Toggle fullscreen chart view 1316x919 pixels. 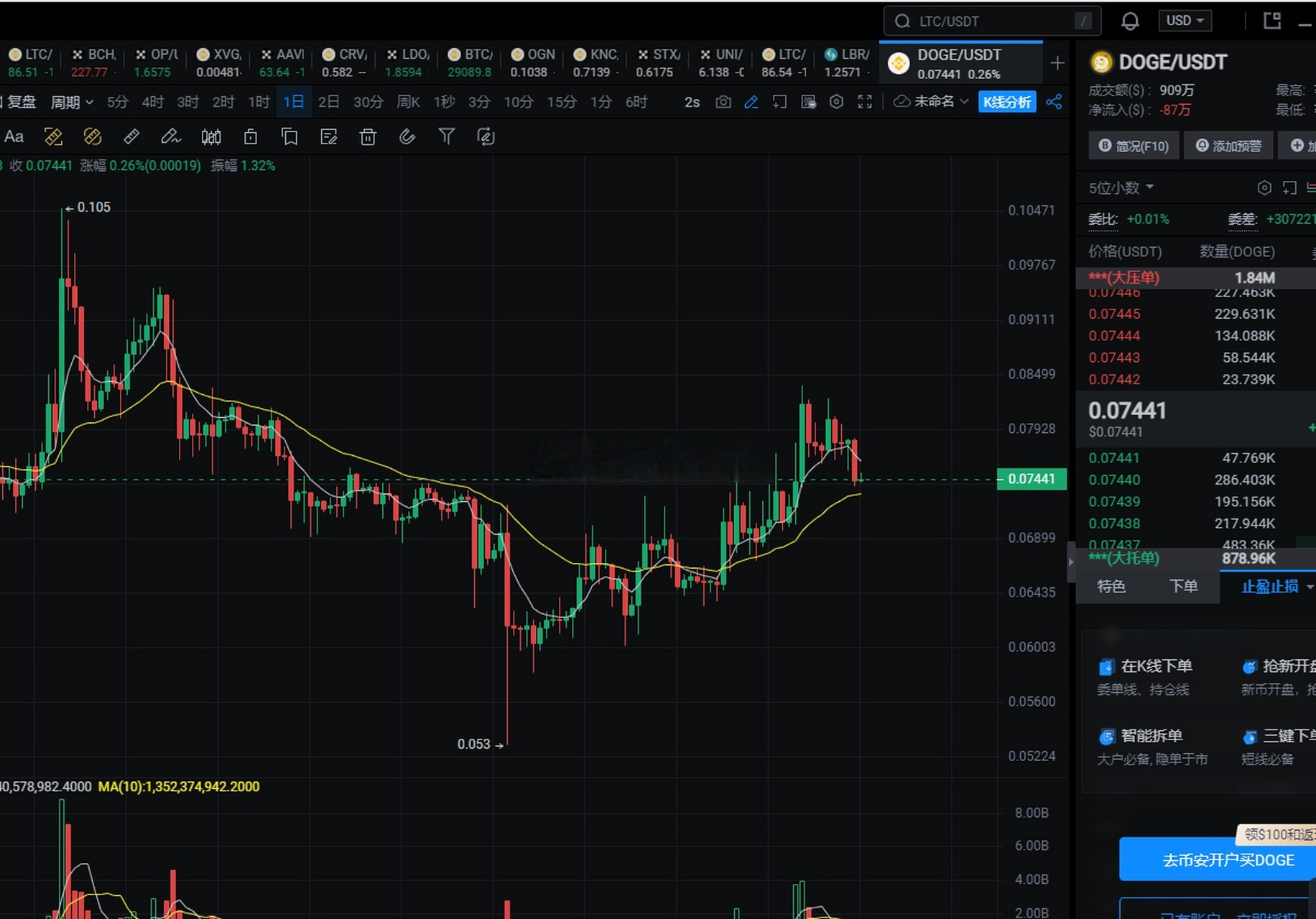tap(865, 102)
